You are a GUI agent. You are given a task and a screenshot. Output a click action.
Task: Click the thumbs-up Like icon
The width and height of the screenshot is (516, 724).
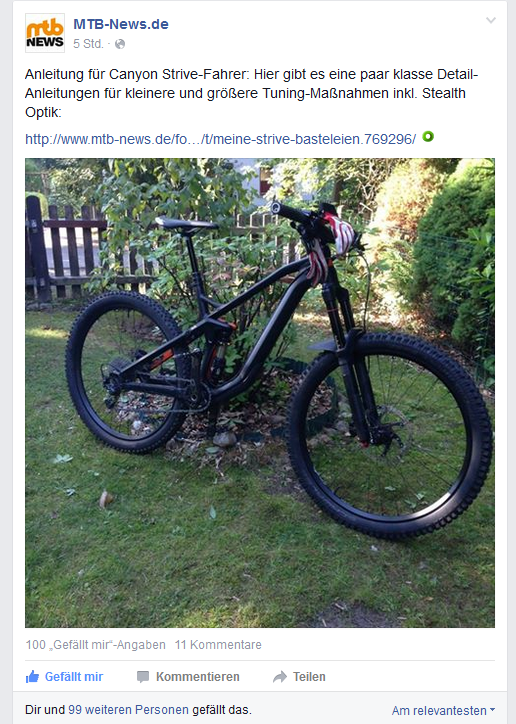(32, 677)
